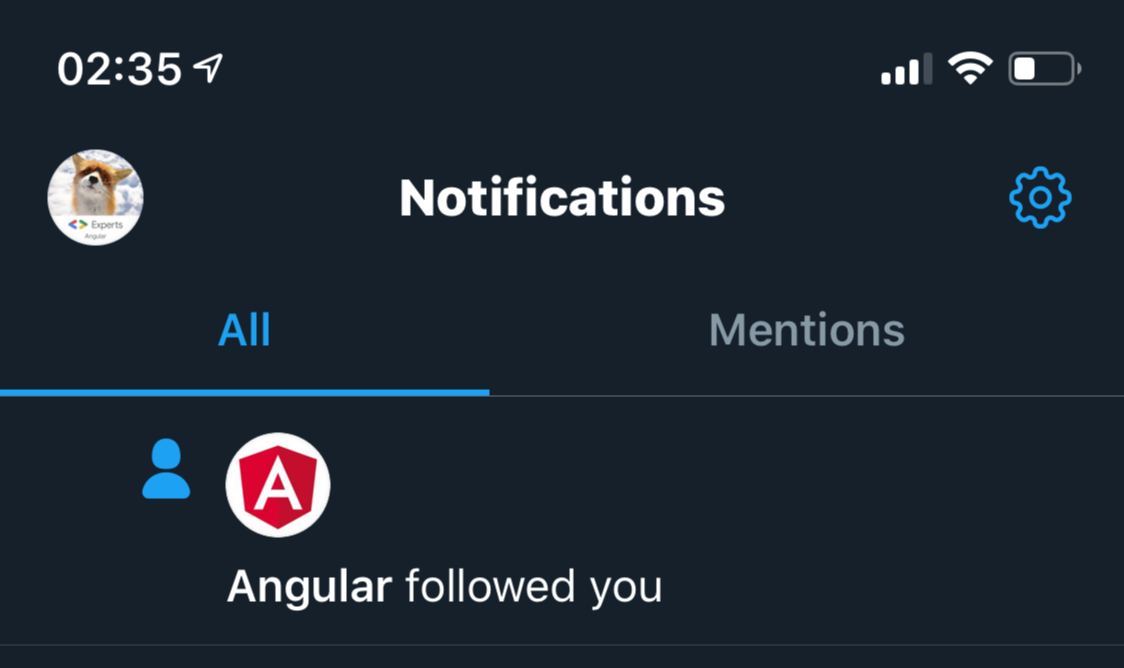The width and height of the screenshot is (1124, 668).
Task: Tap "followed you" text in notification
Action: (x=534, y=588)
